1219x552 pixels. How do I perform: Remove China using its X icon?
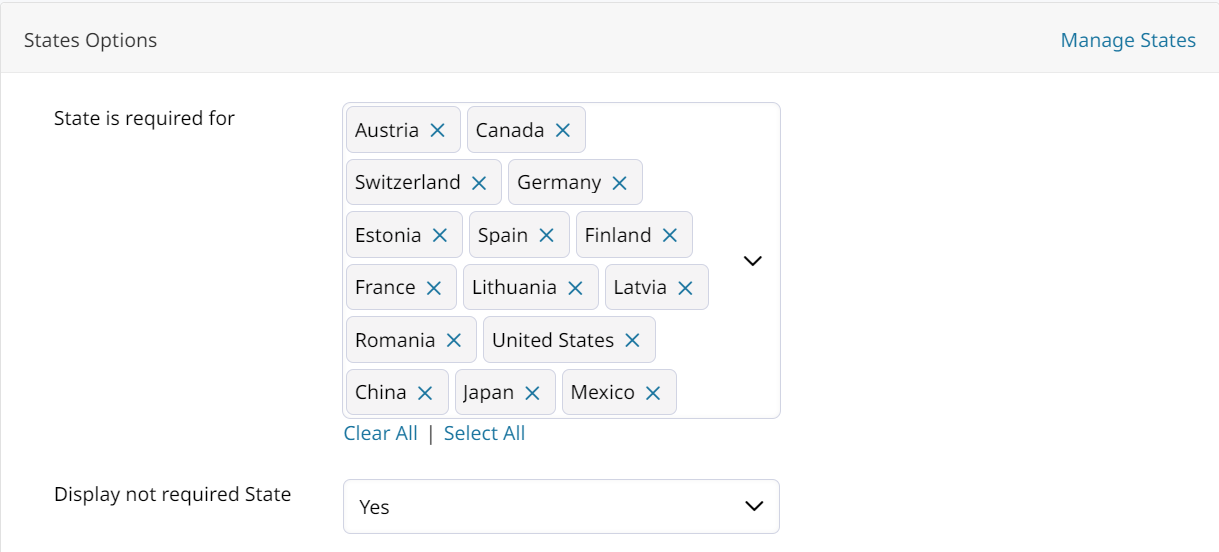(425, 393)
